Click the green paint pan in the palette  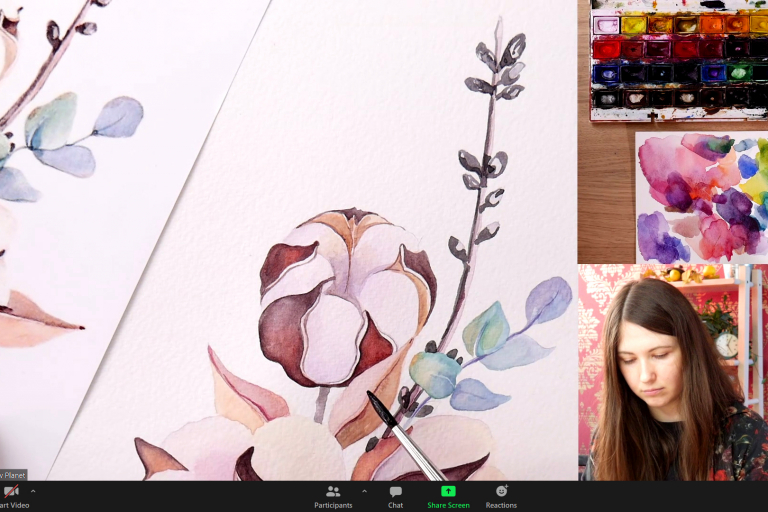point(739,73)
